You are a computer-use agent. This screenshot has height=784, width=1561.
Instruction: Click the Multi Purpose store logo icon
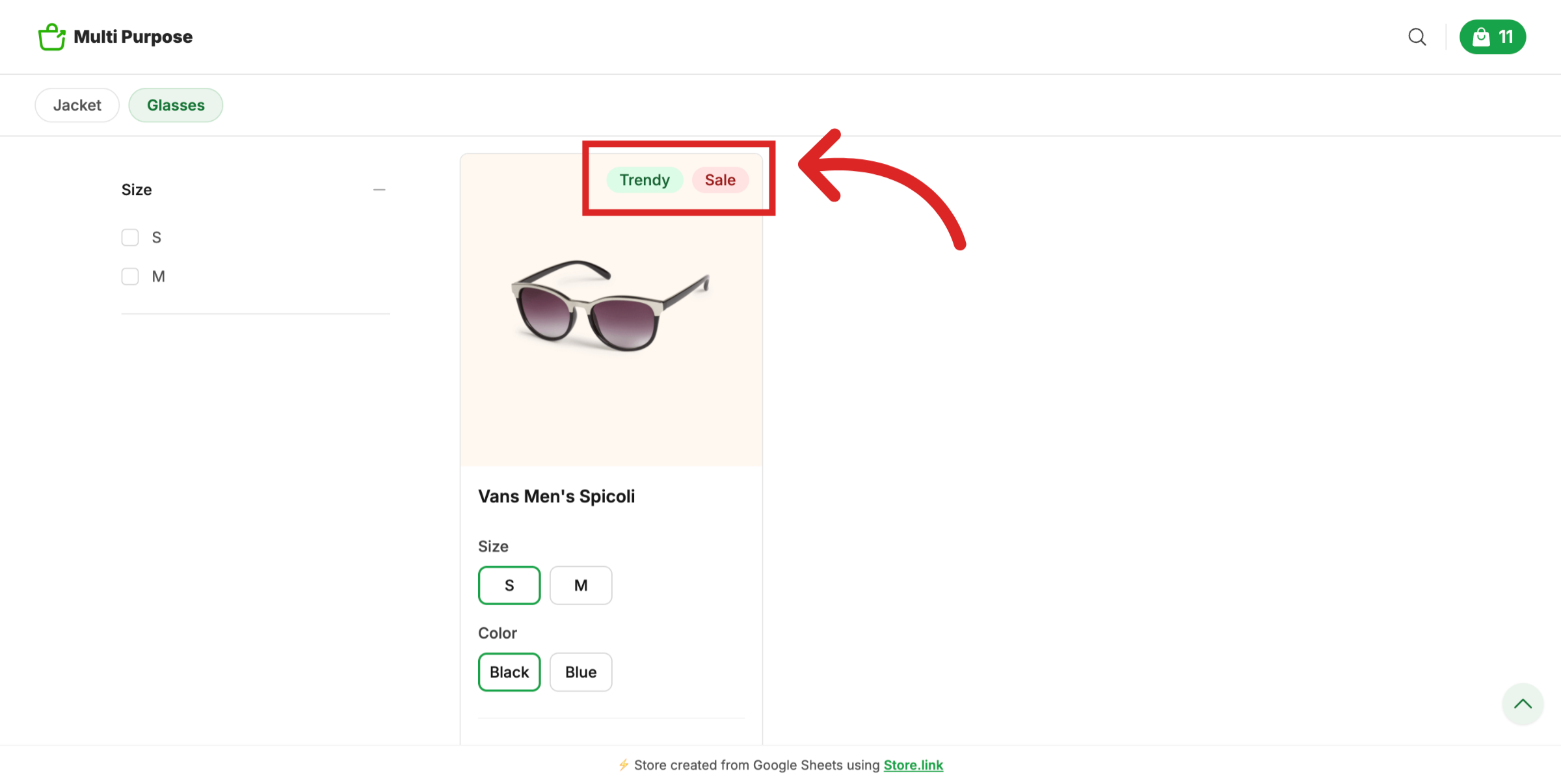[x=52, y=36]
